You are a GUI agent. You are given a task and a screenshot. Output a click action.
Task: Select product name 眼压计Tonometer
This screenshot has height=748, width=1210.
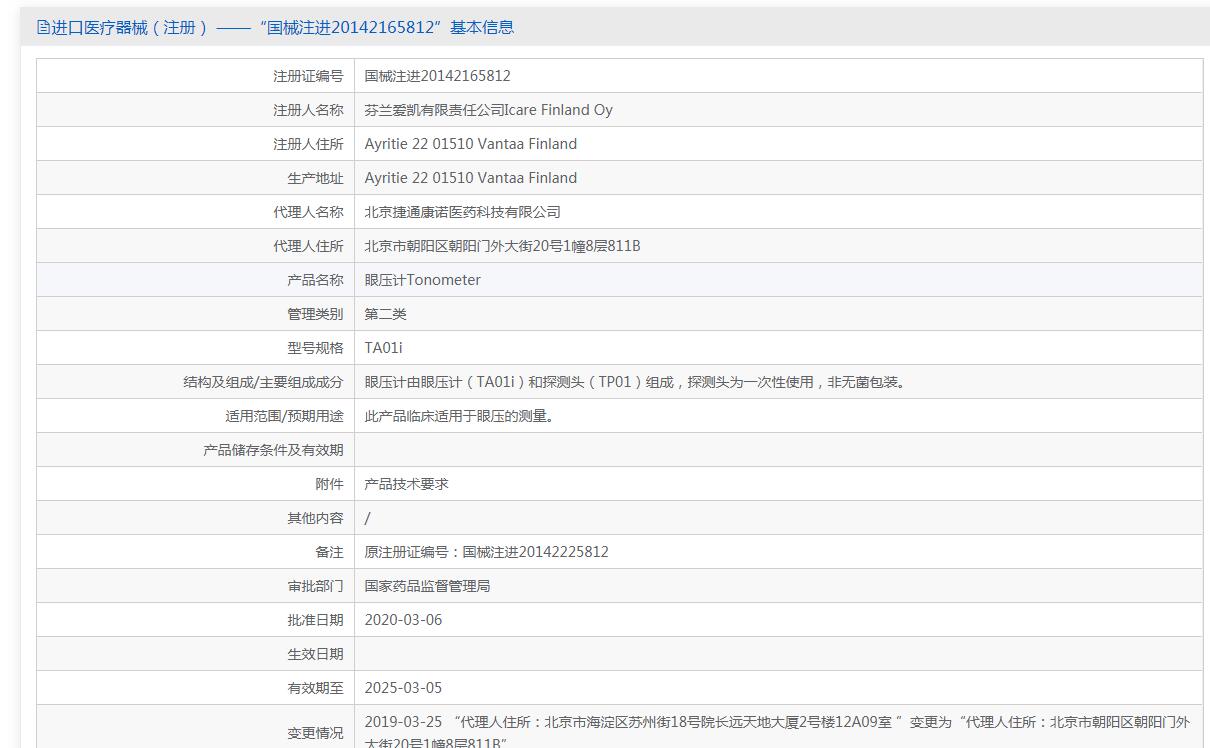(x=422, y=280)
